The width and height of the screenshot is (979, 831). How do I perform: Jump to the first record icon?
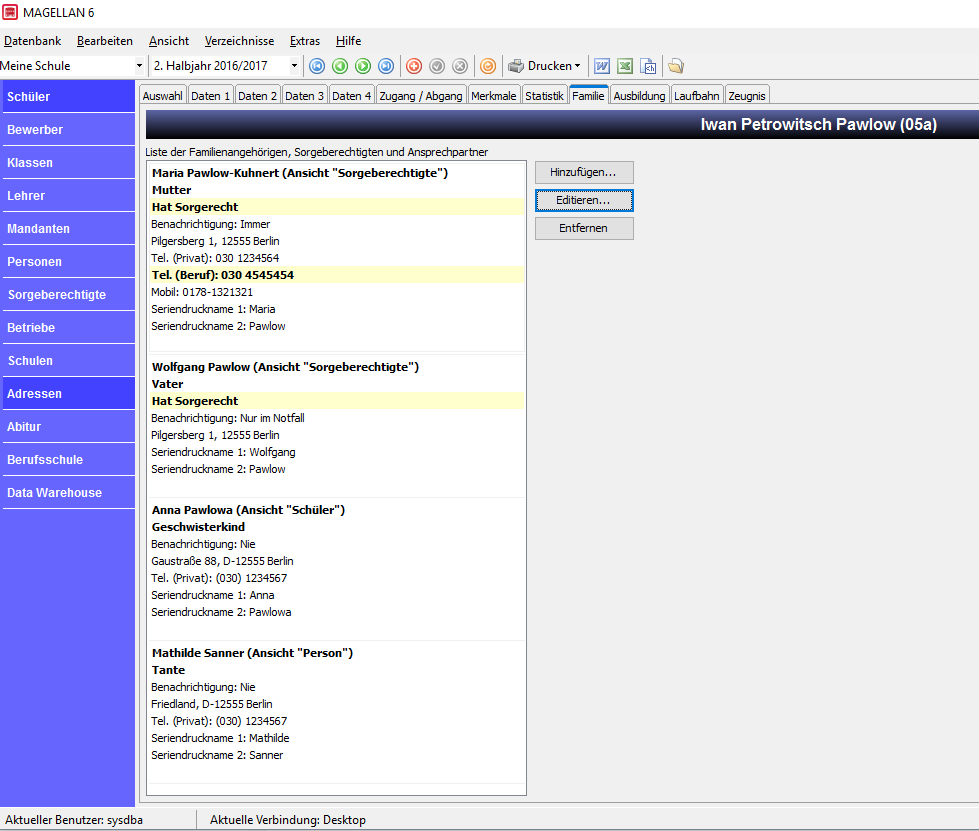(317, 66)
